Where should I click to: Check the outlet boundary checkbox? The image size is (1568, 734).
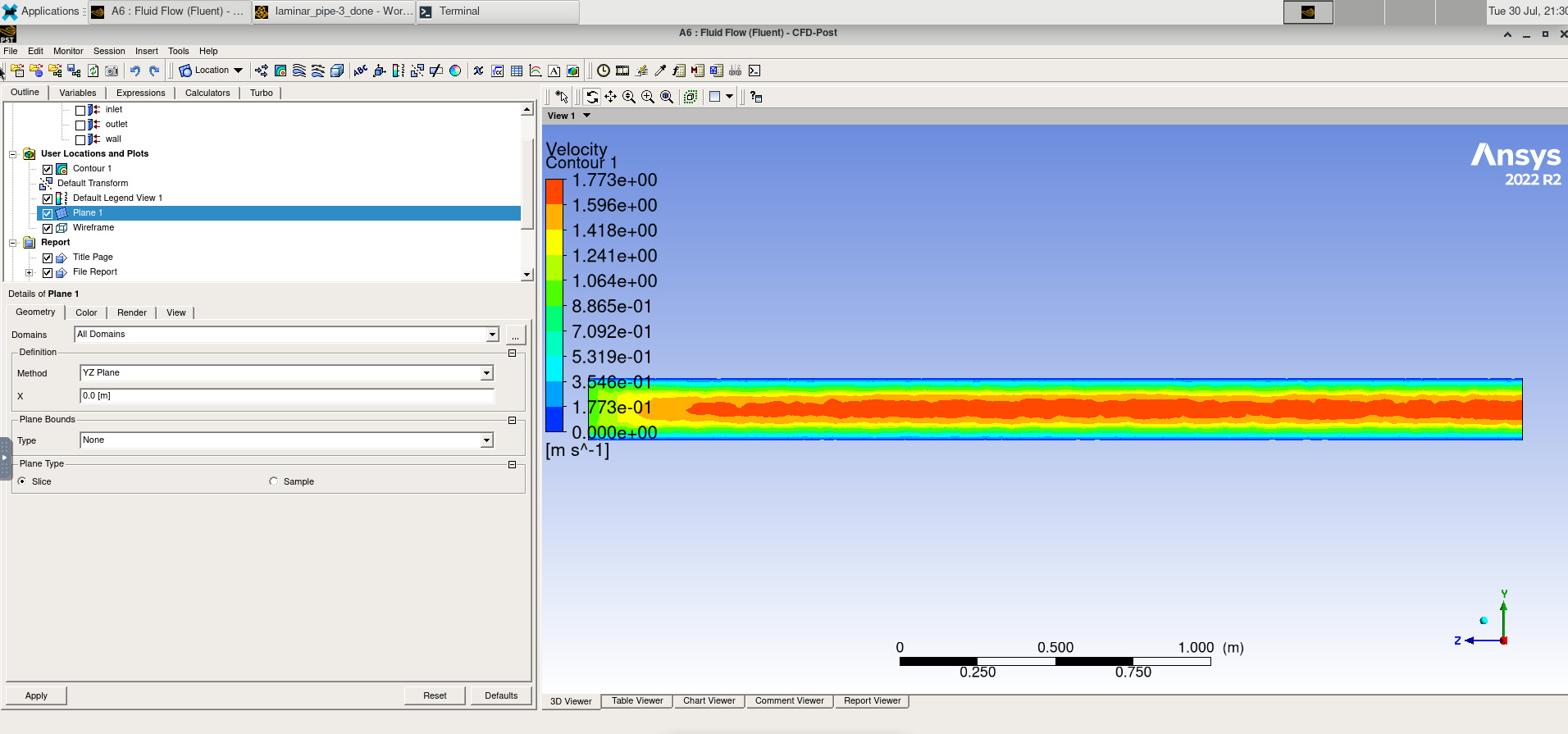pyautogui.click(x=80, y=125)
